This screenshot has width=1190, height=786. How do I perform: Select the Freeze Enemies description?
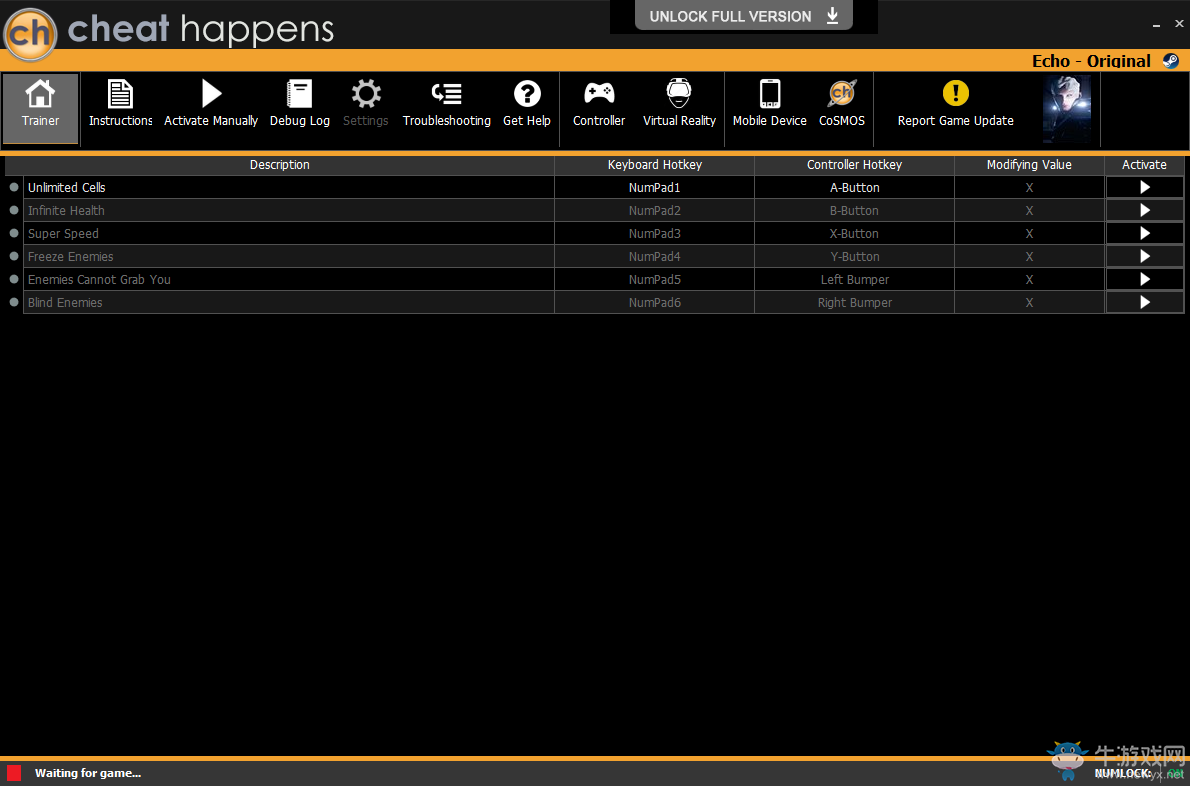pyautogui.click(x=71, y=256)
